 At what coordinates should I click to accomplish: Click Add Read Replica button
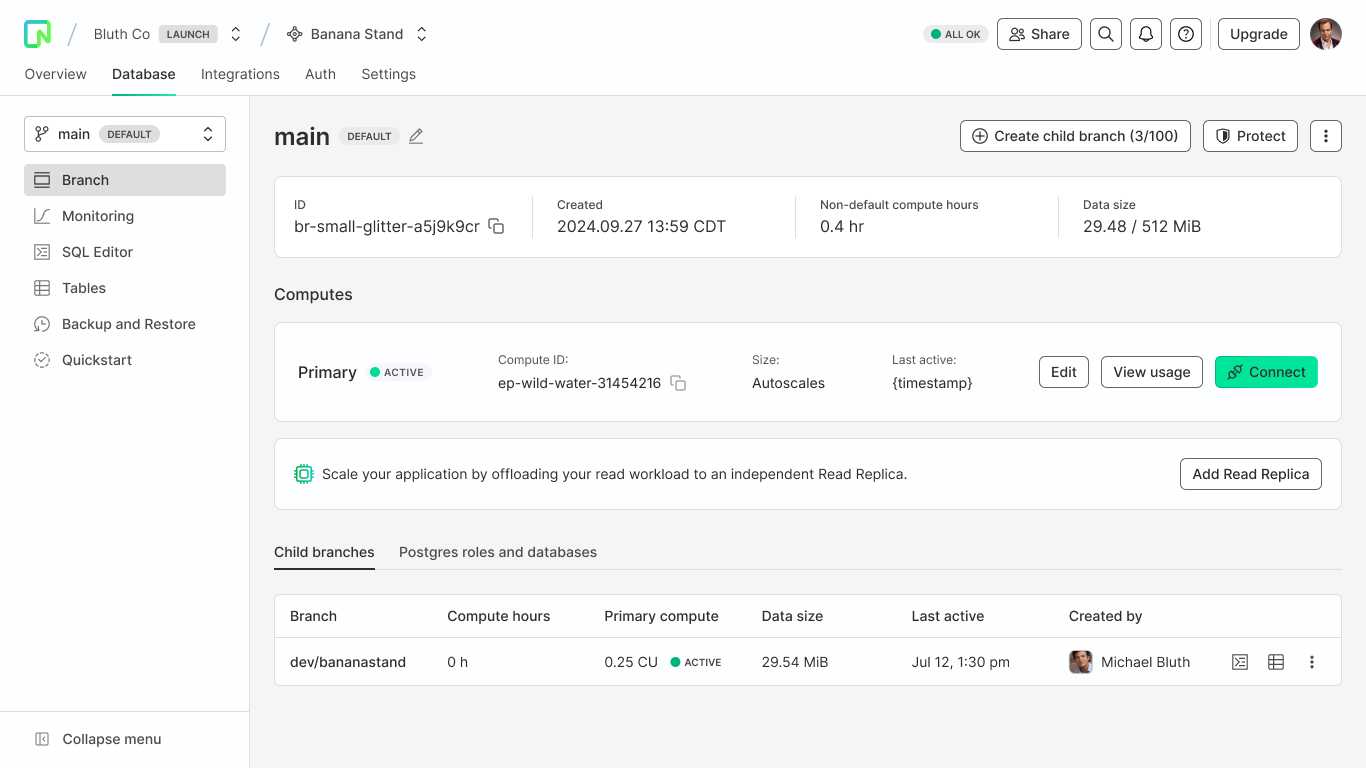pyautogui.click(x=1250, y=474)
